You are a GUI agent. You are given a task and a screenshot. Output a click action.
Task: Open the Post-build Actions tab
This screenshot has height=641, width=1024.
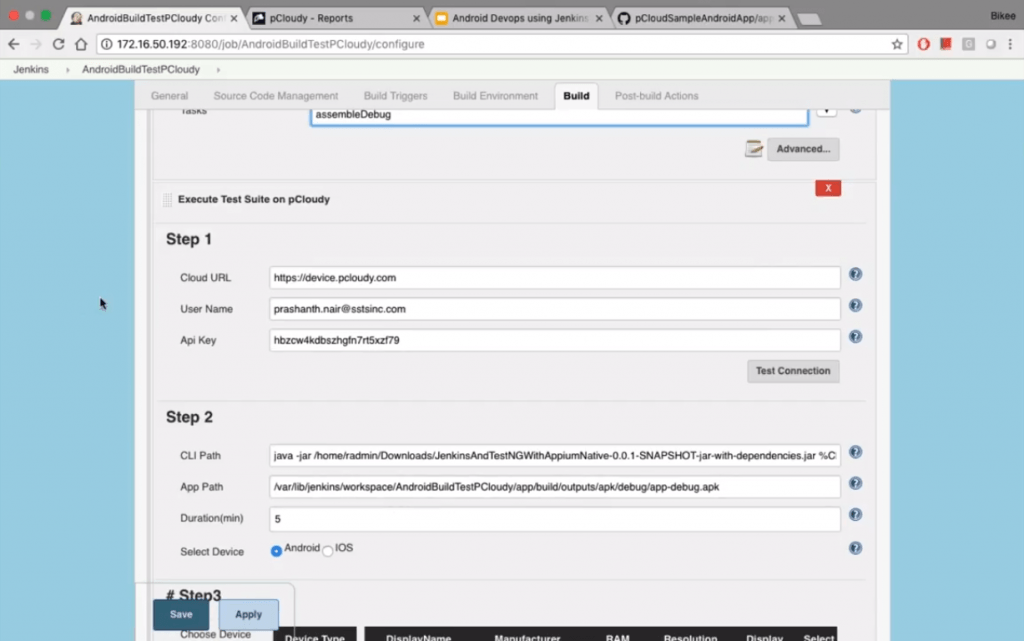point(656,96)
